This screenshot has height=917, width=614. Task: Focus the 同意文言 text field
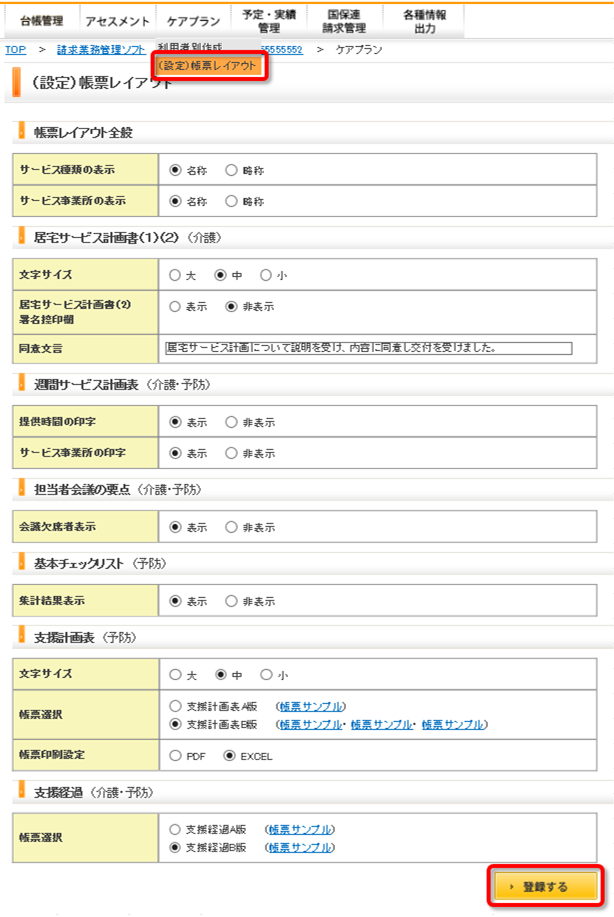point(368,348)
